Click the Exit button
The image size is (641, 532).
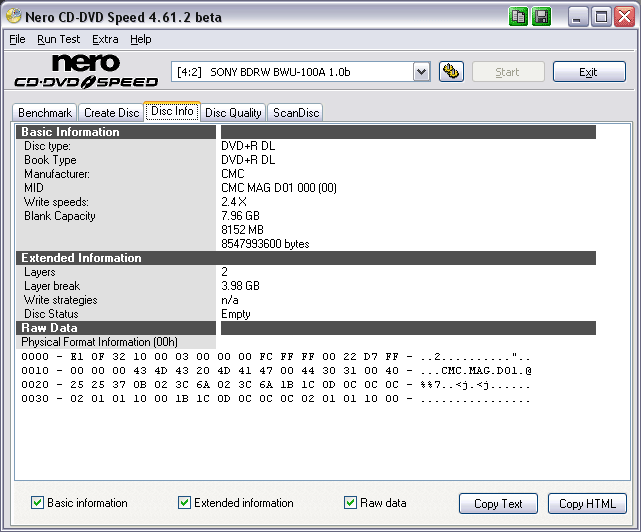coord(589,72)
